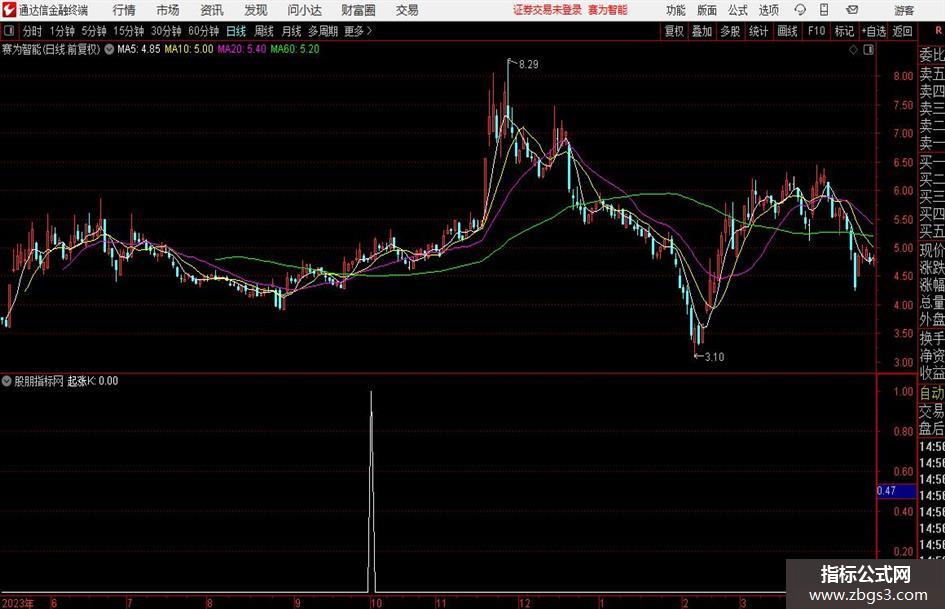The height and width of the screenshot is (609, 945).
Task: Click the 游客 guest account label
Action: [904, 10]
